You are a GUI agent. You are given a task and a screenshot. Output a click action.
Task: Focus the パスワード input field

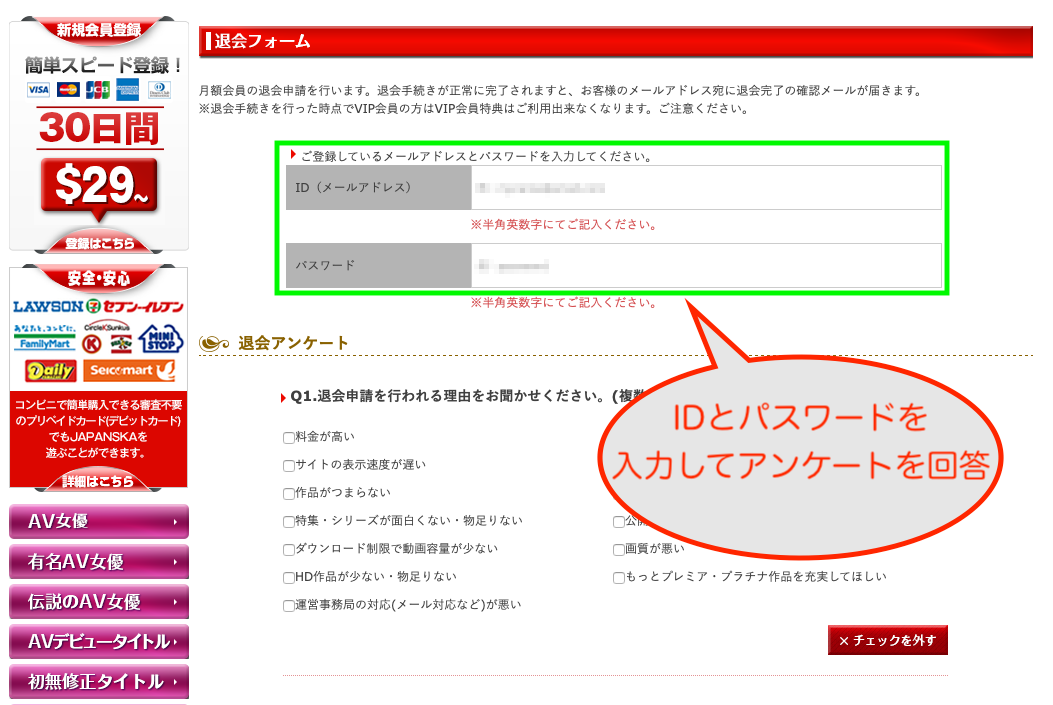(x=705, y=266)
